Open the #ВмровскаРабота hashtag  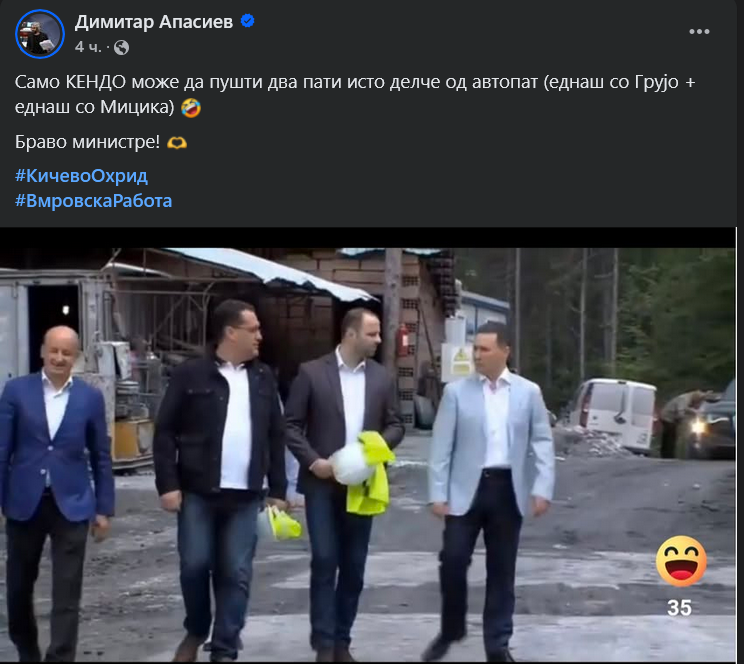pyautogui.click(x=93, y=201)
